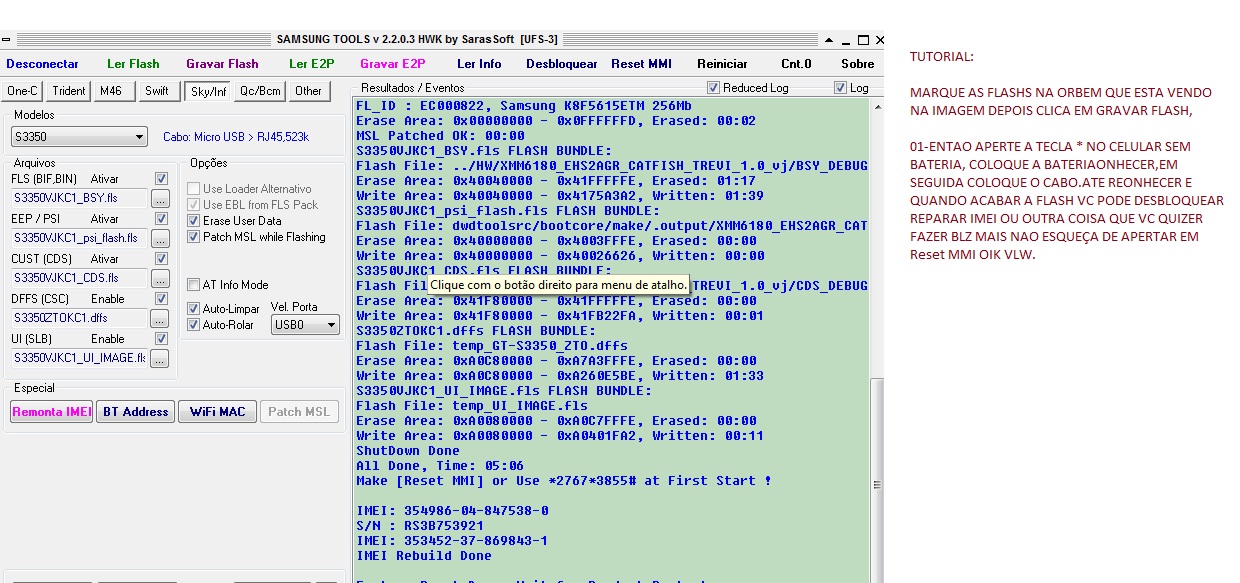Switch to the Trident tab
Viewport: 1240px width, 583px height.
pos(69,91)
